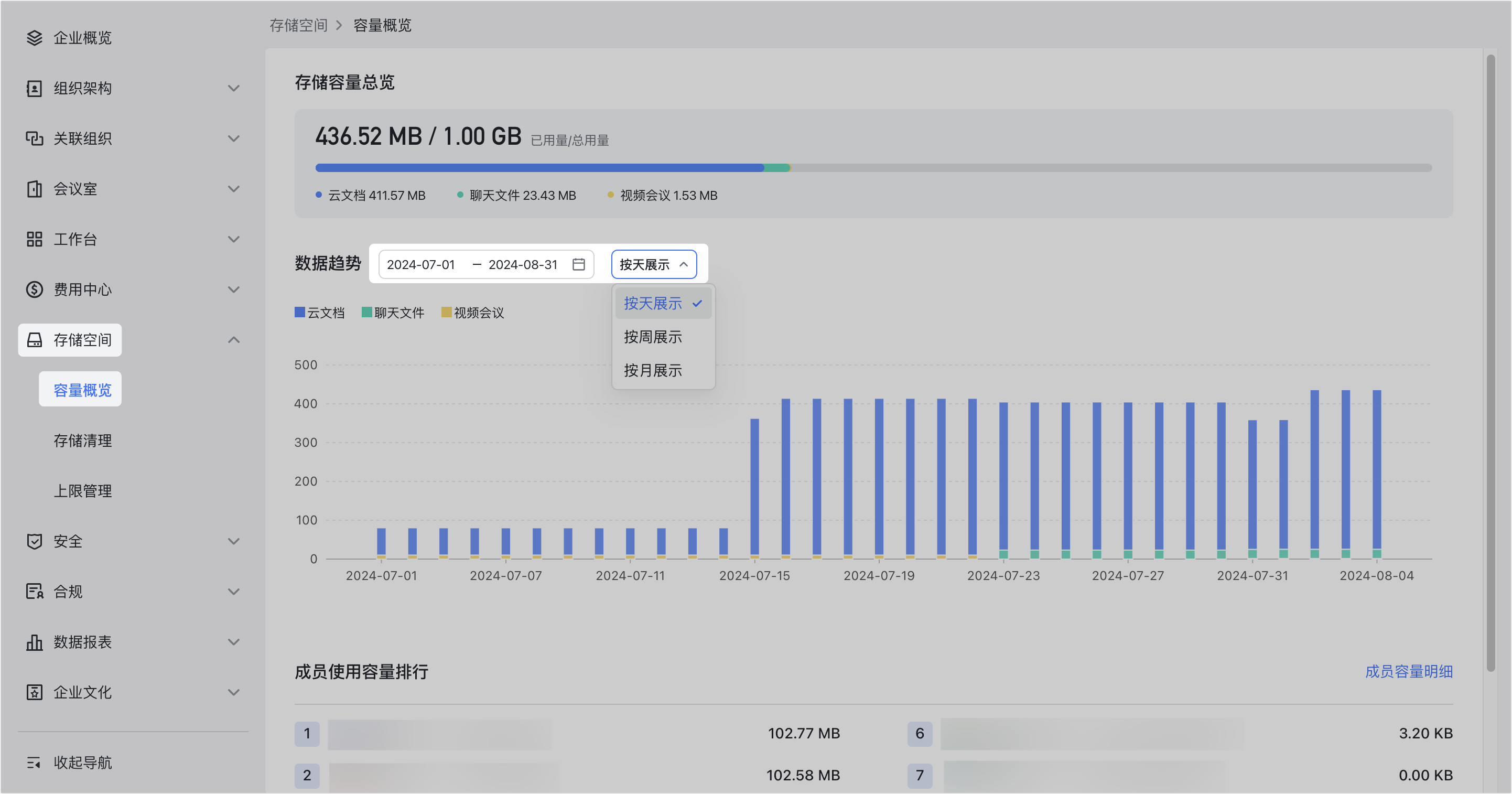Click the 安全 shield icon
This screenshot has width=1512, height=794.
click(35, 541)
